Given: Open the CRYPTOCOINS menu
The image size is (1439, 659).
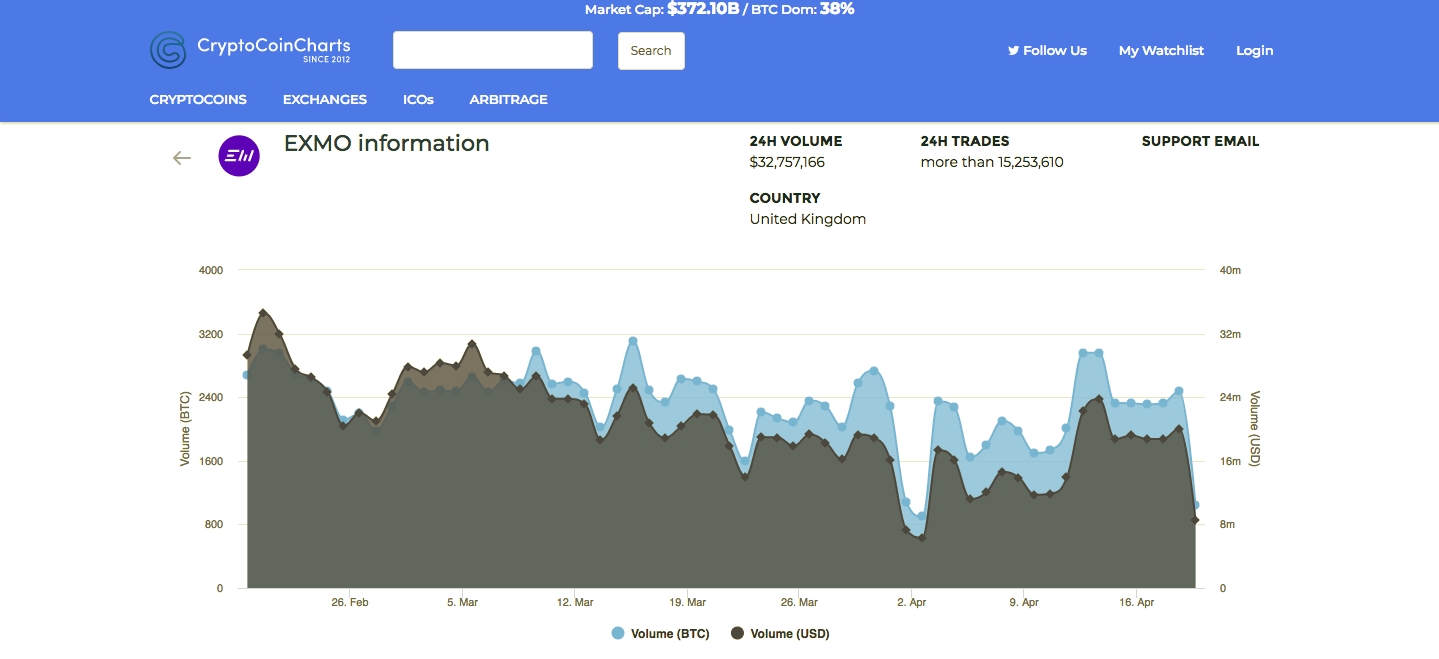Looking at the screenshot, I should [198, 100].
